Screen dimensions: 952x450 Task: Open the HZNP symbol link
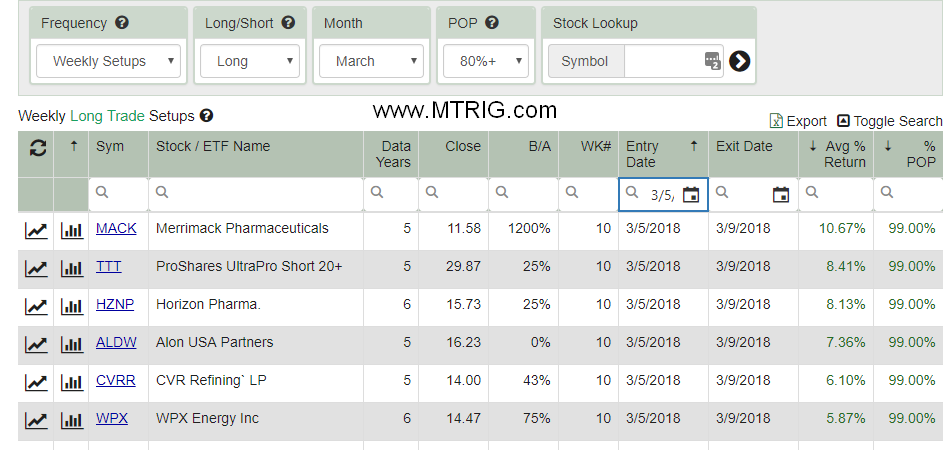[x=115, y=304]
